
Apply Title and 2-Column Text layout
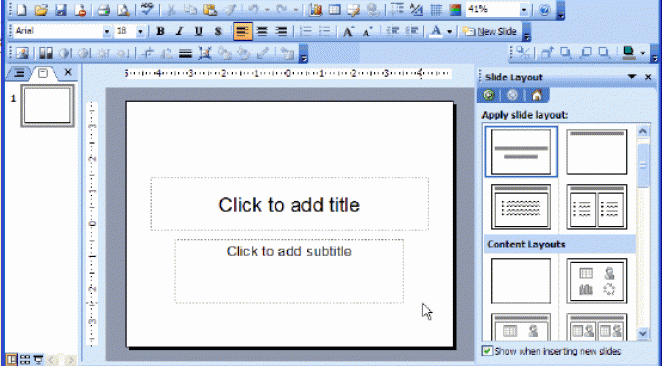point(597,207)
